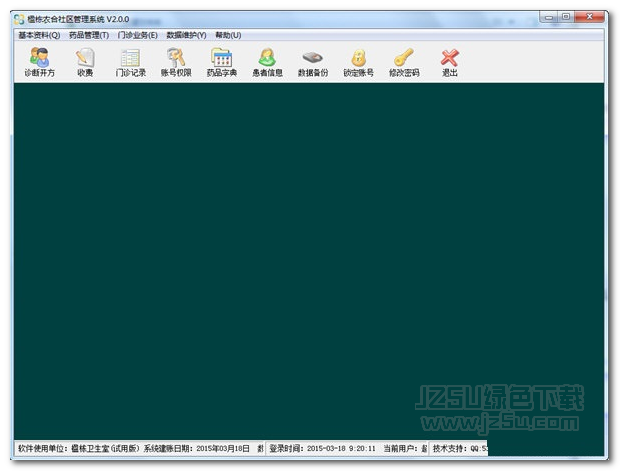Click 技术支持 QQ status entry
The width and height of the screenshot is (620, 471).
460,448
